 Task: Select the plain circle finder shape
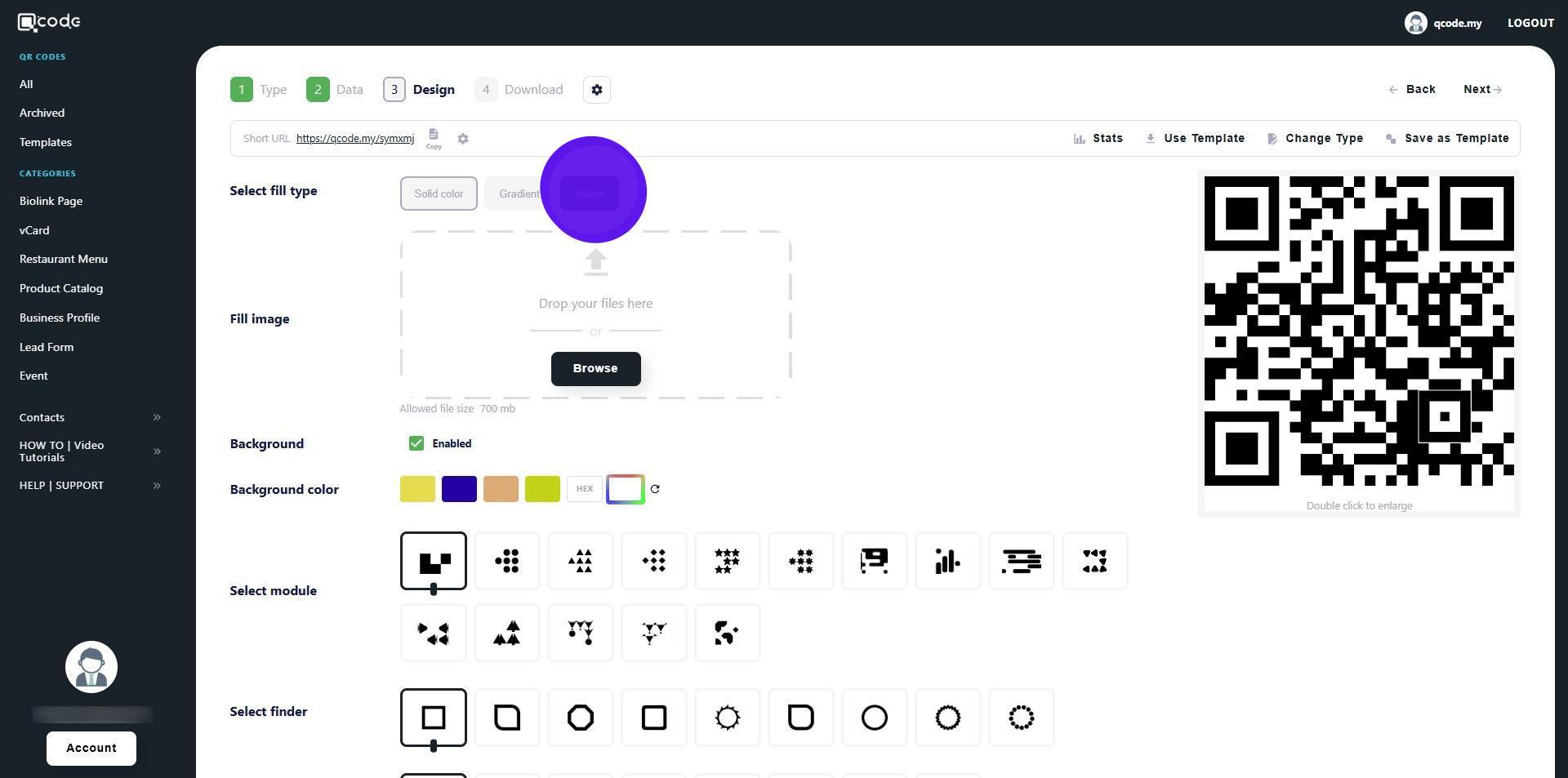(x=875, y=718)
